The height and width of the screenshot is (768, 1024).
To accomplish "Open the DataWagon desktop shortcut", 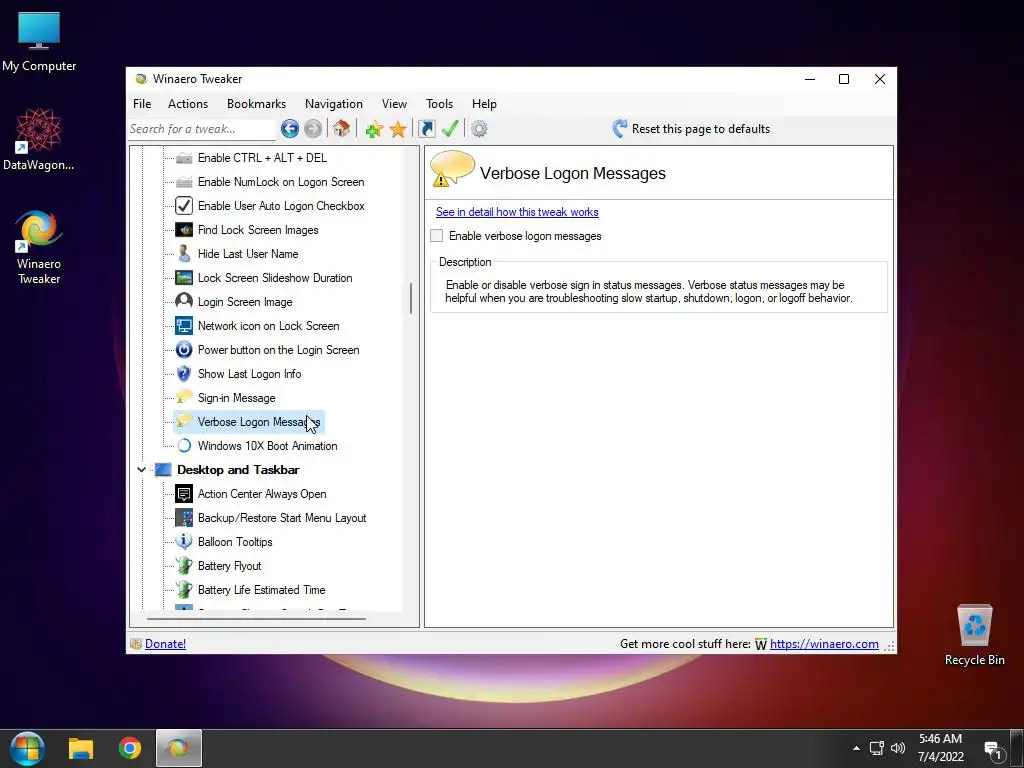I will tap(39, 140).
